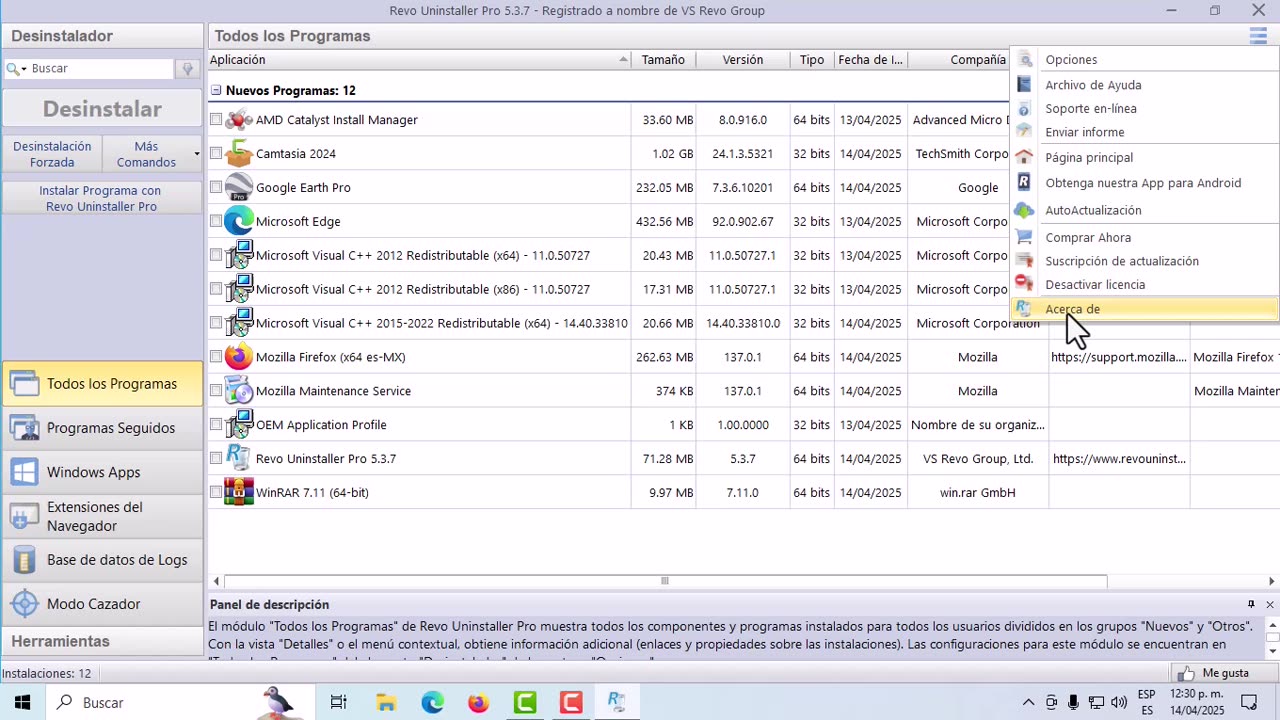
Task: Sort by the Tamaño column header
Action: point(663,60)
